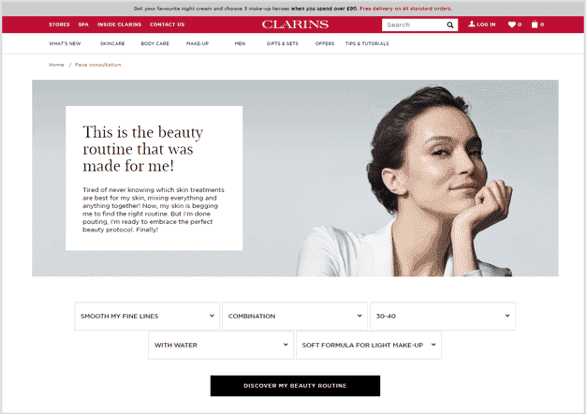Open the Contact Us link
This screenshot has width=586, height=414.
tap(167, 25)
